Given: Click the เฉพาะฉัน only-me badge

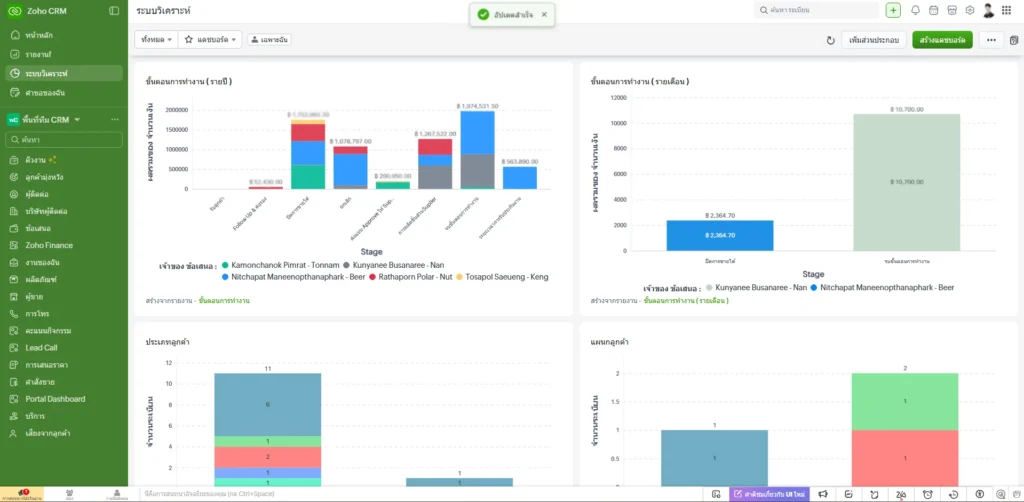Looking at the screenshot, I should 269,40.
